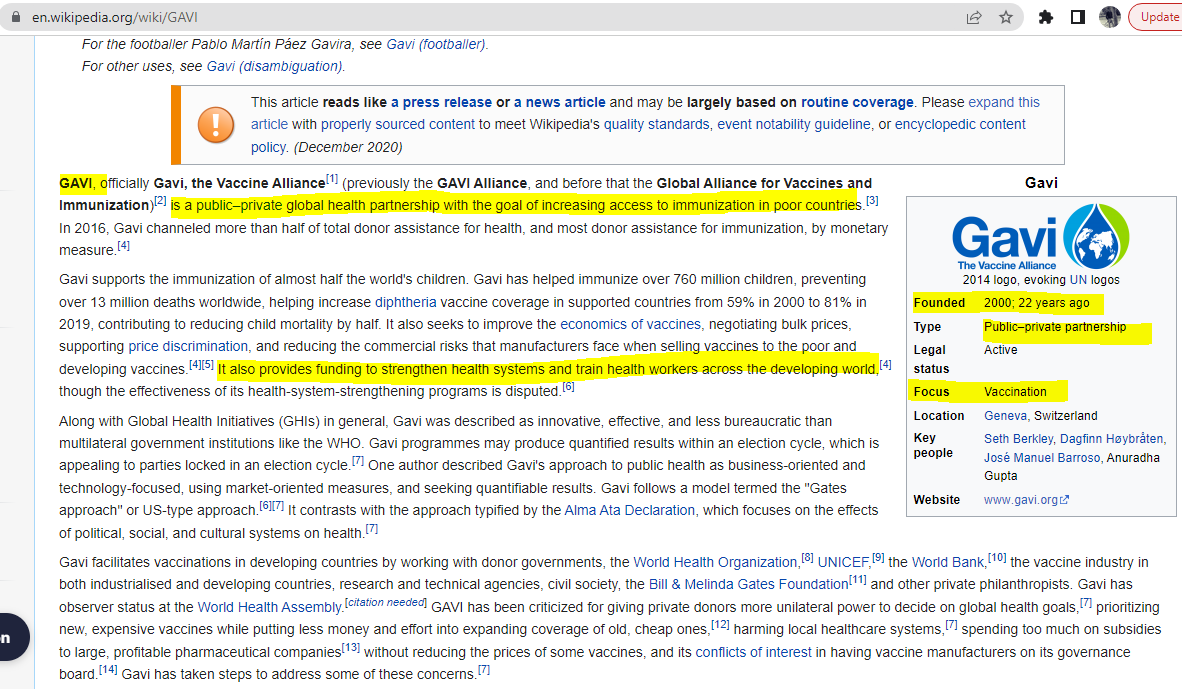Click the orange warning exclamation icon

click(216, 124)
